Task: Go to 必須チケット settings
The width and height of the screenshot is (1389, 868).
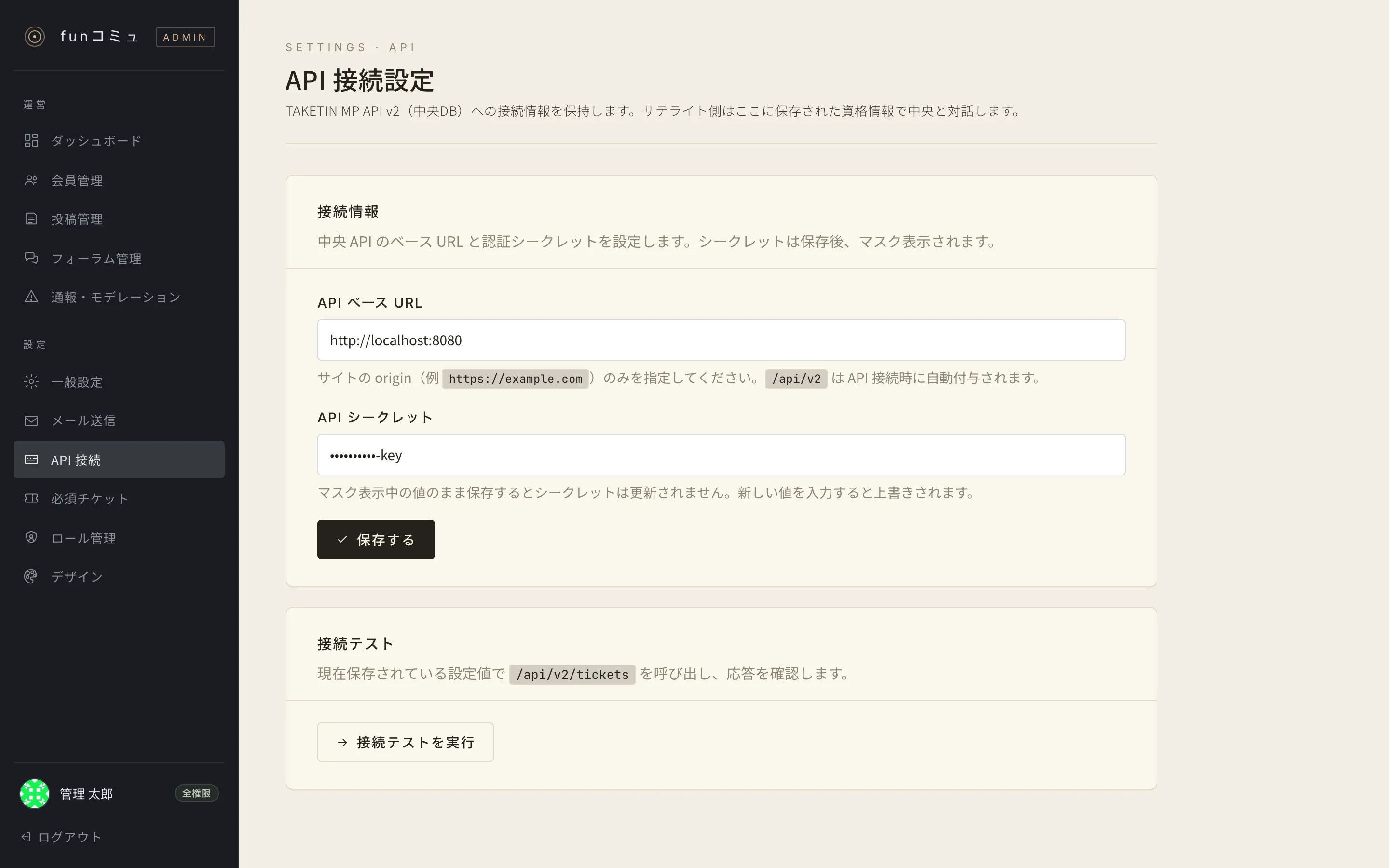Action: click(119, 498)
